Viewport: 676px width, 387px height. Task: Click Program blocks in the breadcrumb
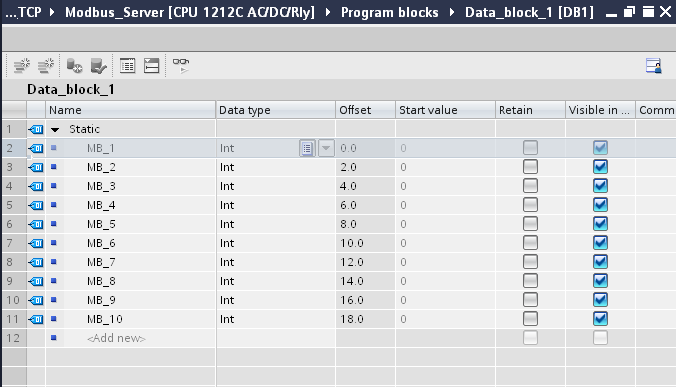[x=389, y=12]
